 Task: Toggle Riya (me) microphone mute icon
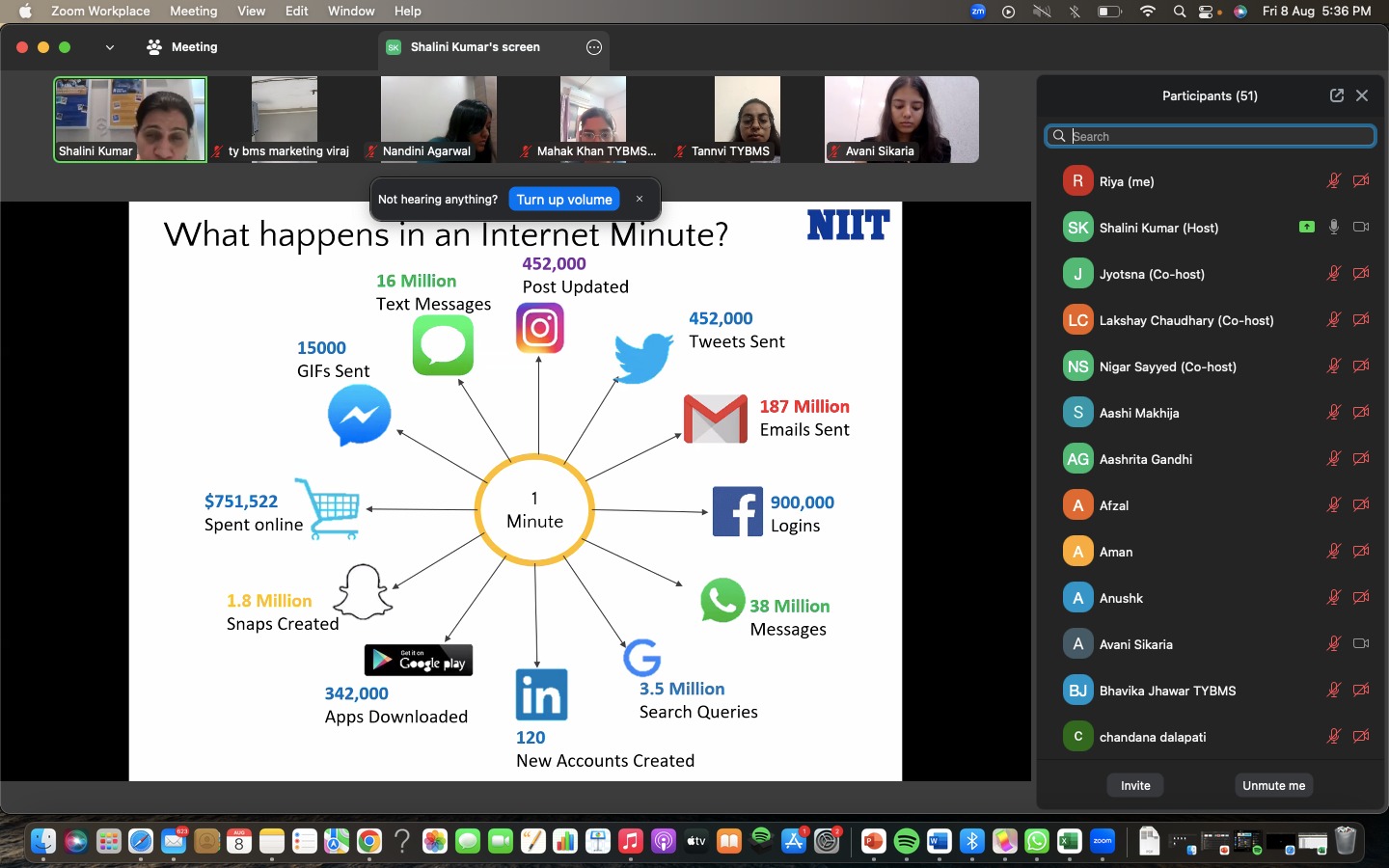point(1333,181)
